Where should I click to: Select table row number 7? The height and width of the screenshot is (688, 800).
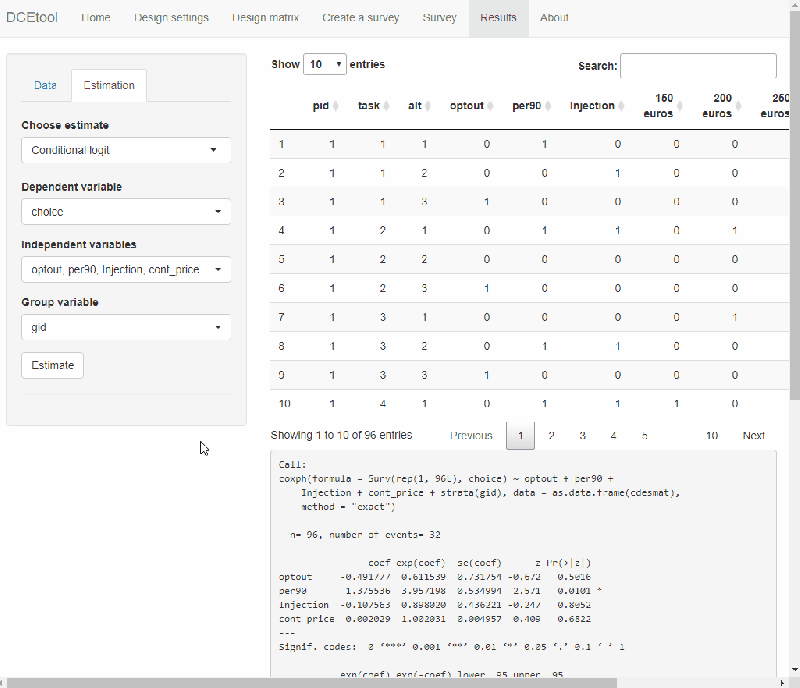point(529,317)
